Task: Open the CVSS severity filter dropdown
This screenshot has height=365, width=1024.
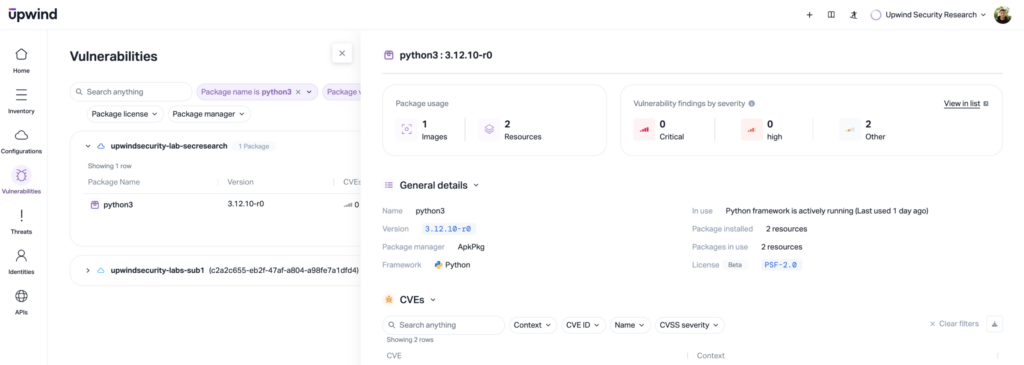Action: click(x=690, y=325)
